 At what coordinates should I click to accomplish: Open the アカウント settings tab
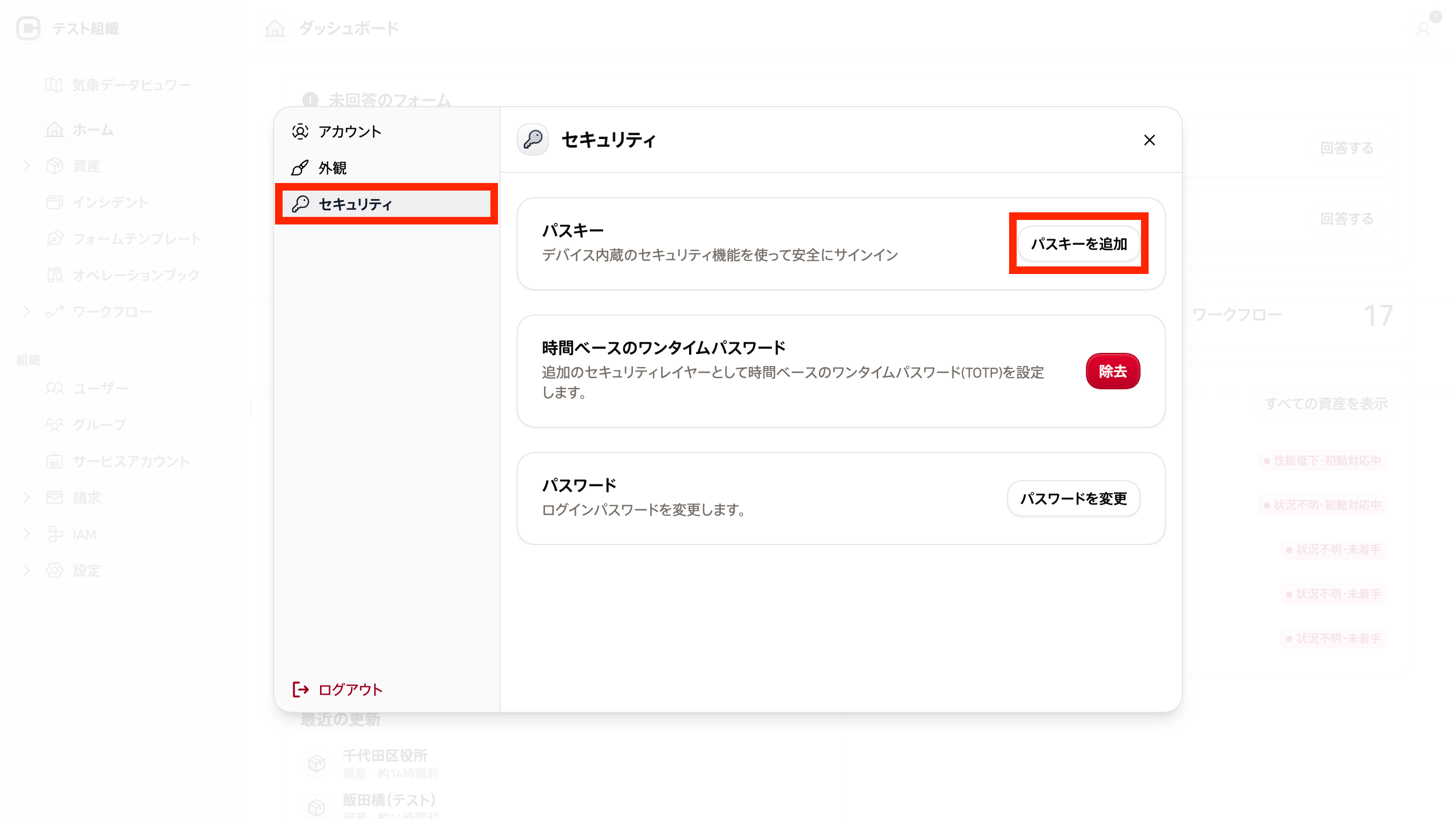[387, 131]
